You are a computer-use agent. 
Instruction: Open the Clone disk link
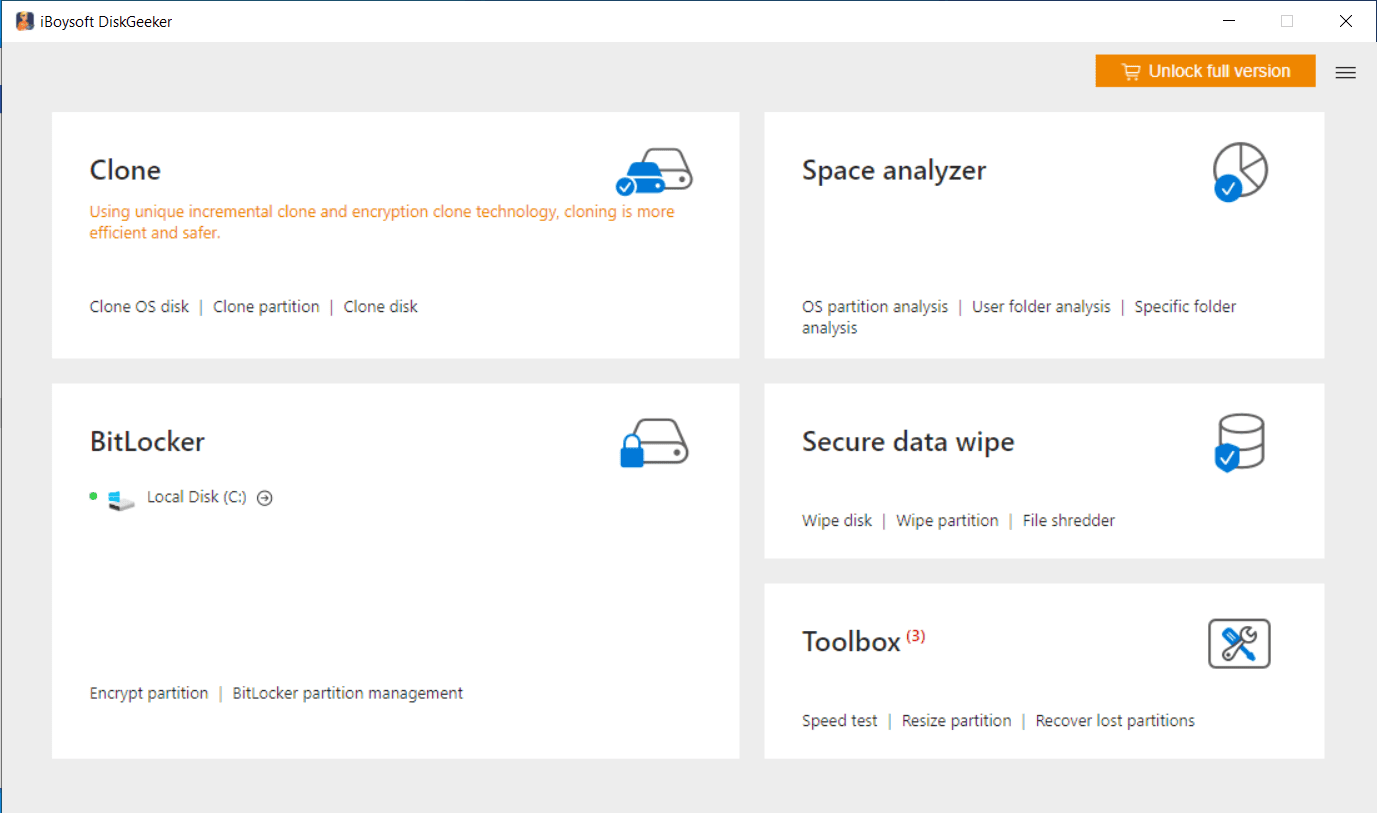pos(381,307)
